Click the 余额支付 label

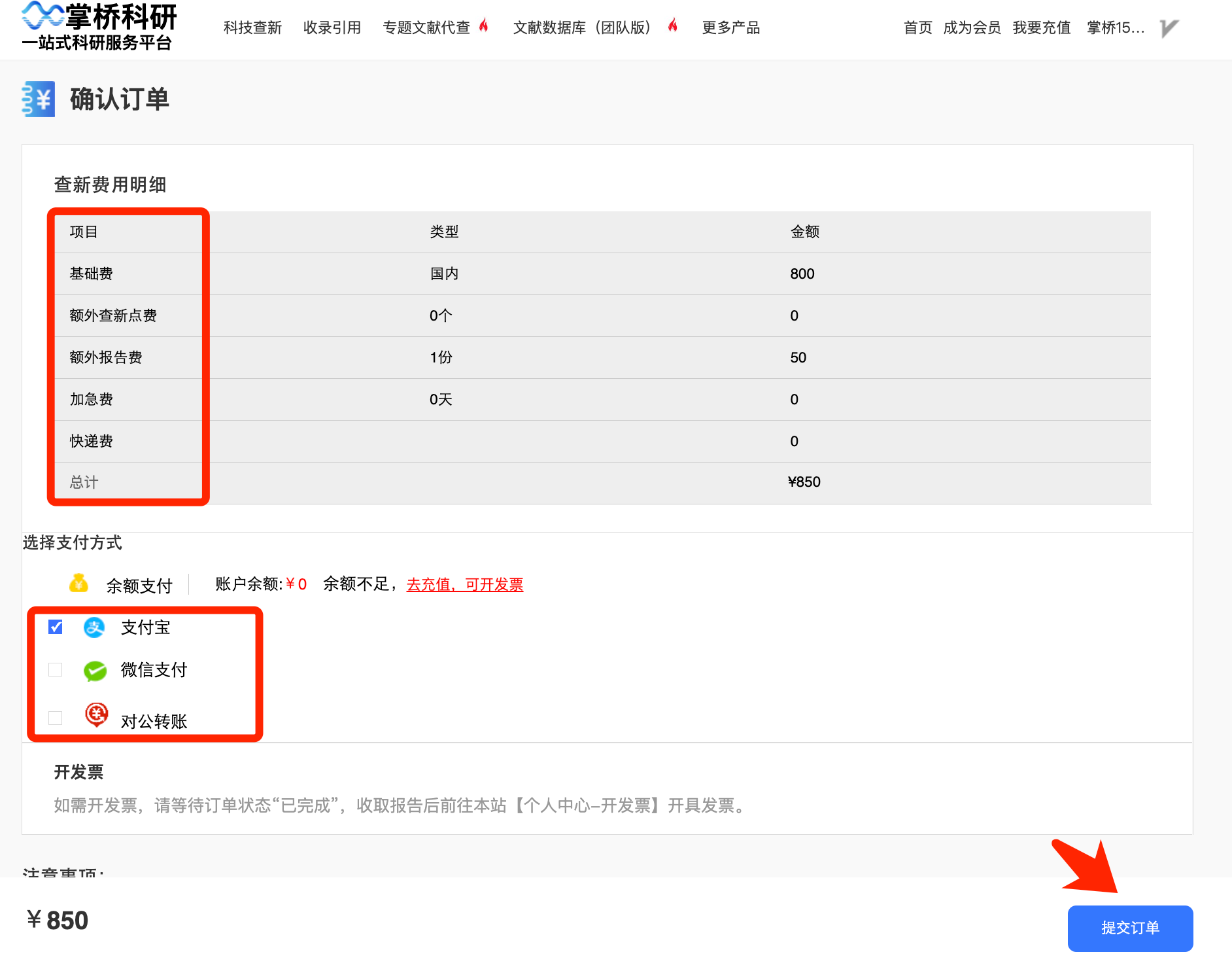(x=139, y=586)
